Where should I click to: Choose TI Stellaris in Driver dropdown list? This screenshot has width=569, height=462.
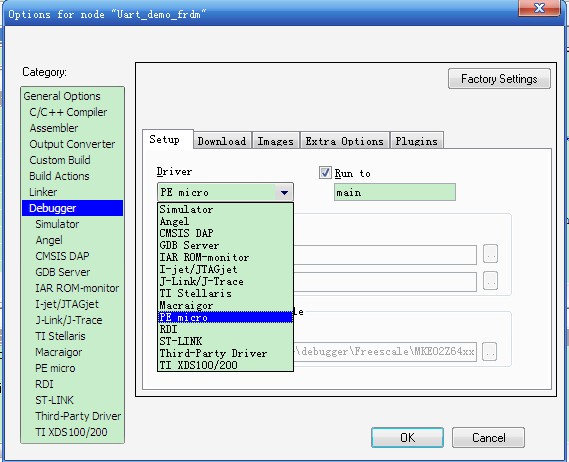225,293
